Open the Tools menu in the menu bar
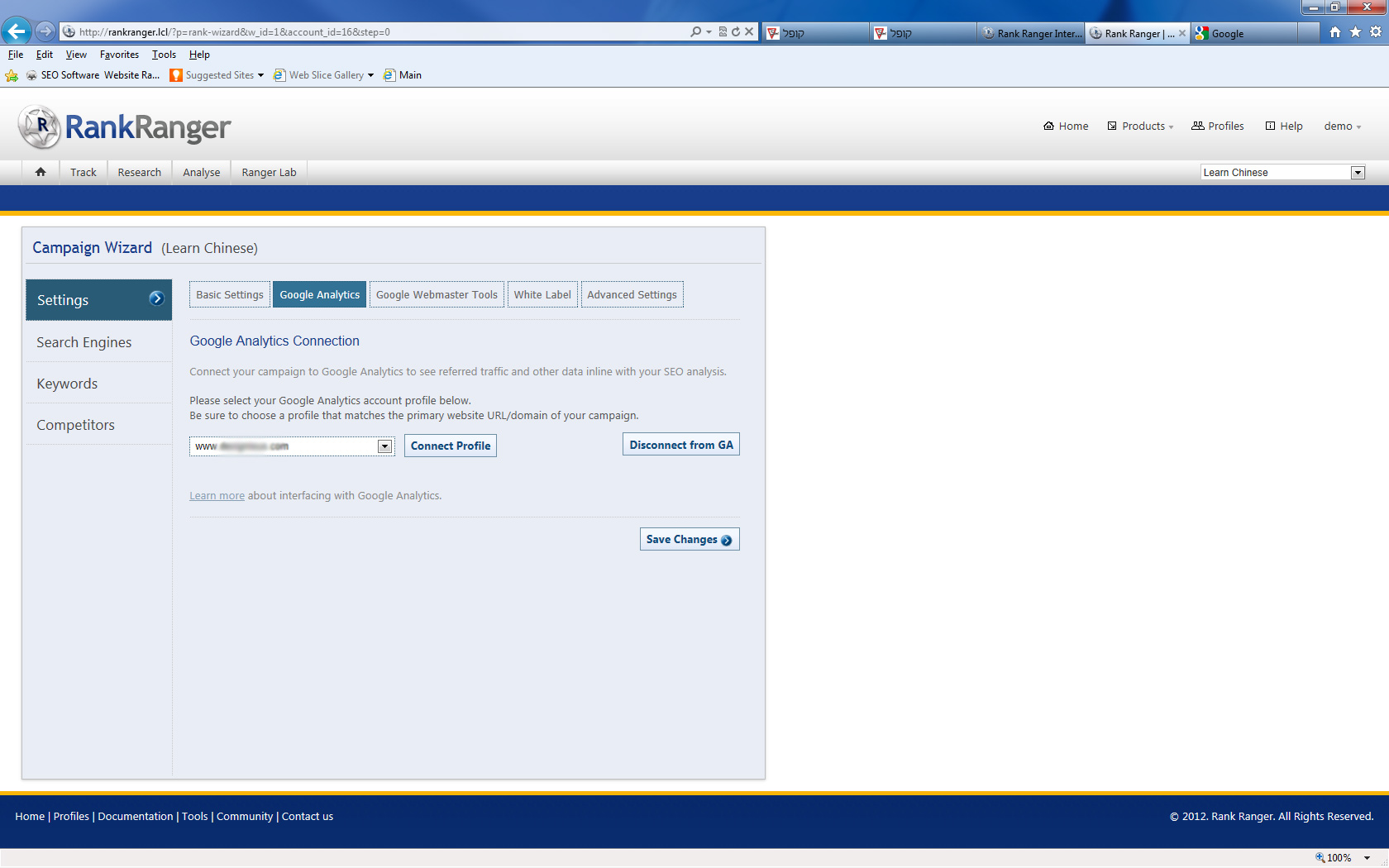1389x868 pixels. tap(164, 55)
